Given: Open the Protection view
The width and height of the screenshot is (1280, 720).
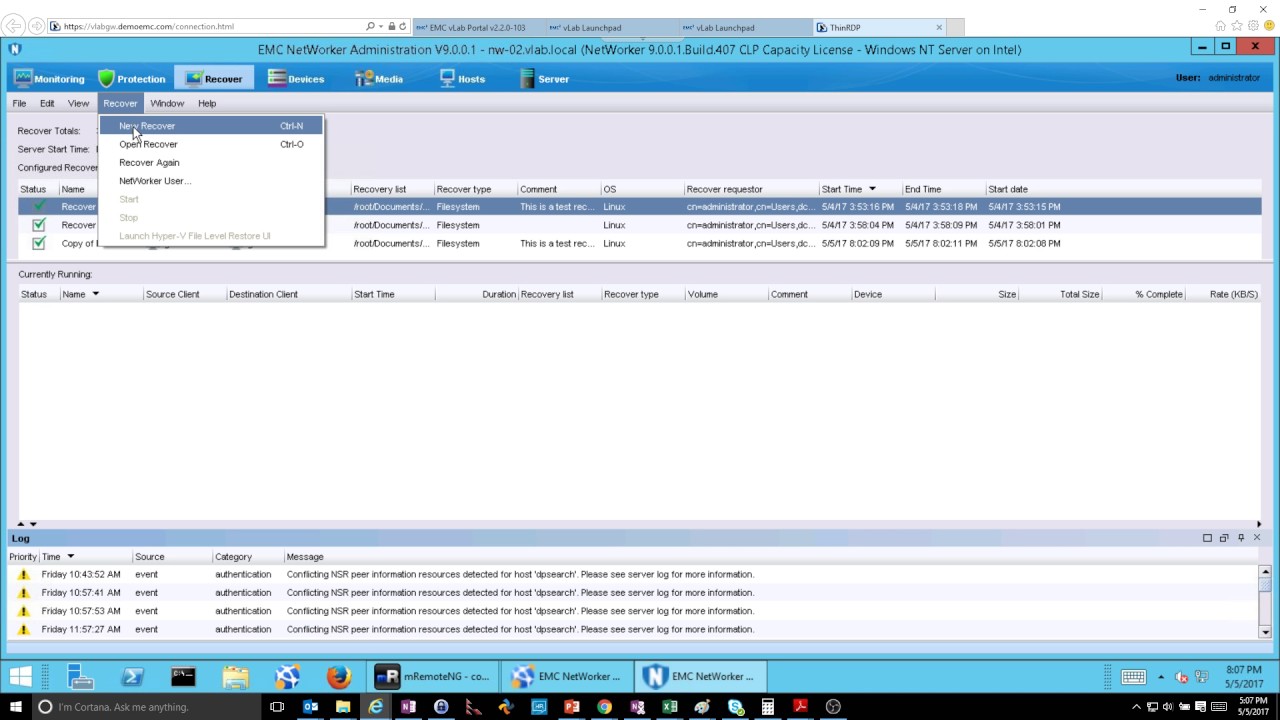Looking at the screenshot, I should 131,79.
